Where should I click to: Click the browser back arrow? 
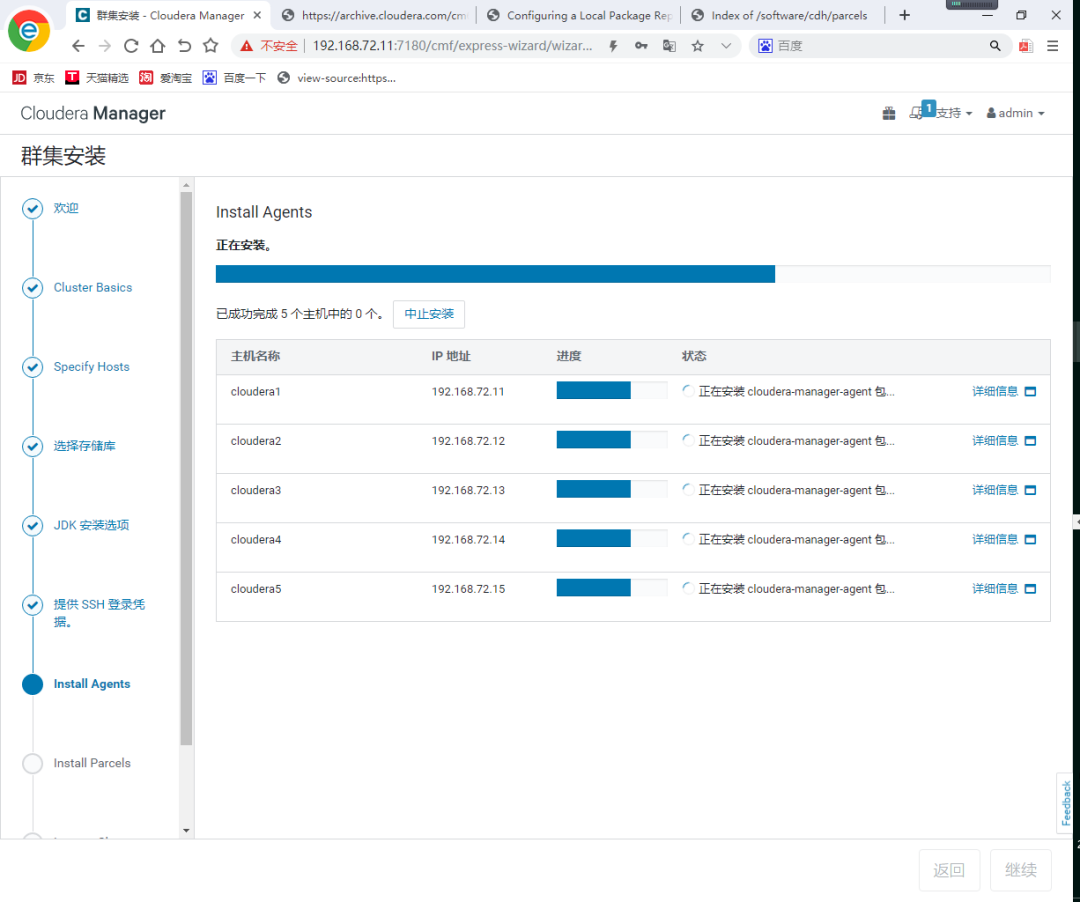click(78, 46)
